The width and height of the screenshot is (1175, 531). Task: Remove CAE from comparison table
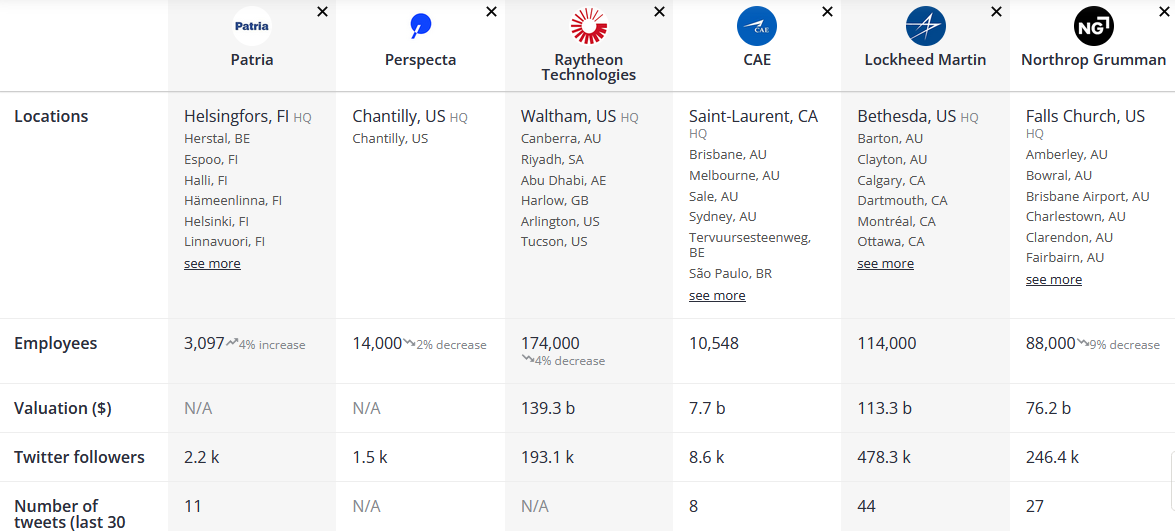tap(827, 11)
